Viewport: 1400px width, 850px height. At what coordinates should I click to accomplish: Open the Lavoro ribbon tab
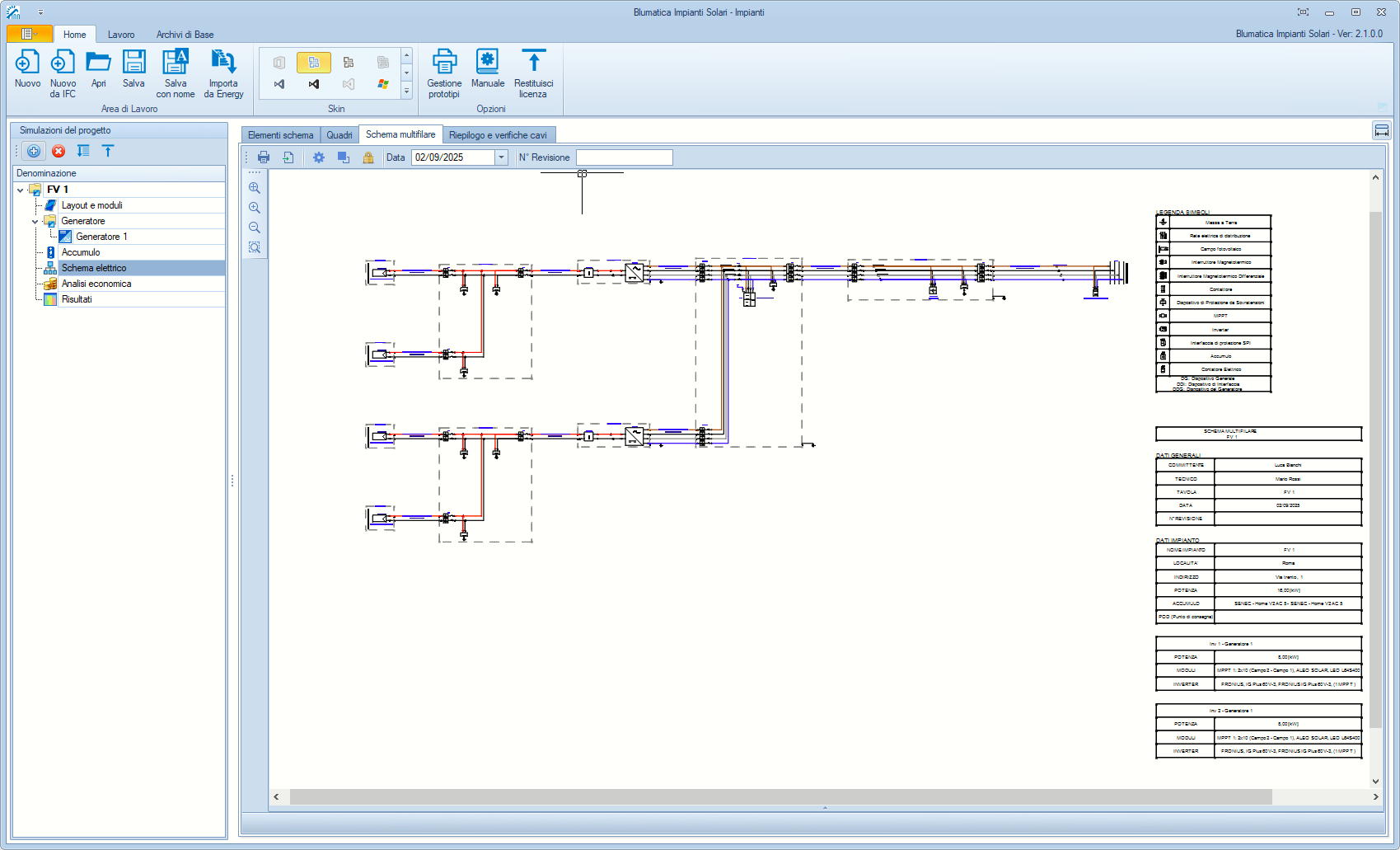click(120, 34)
